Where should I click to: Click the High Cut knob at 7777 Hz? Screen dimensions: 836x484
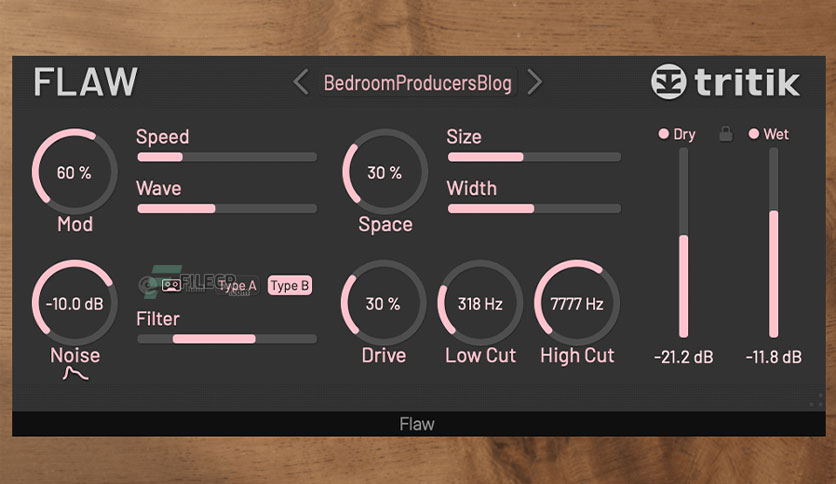point(577,303)
